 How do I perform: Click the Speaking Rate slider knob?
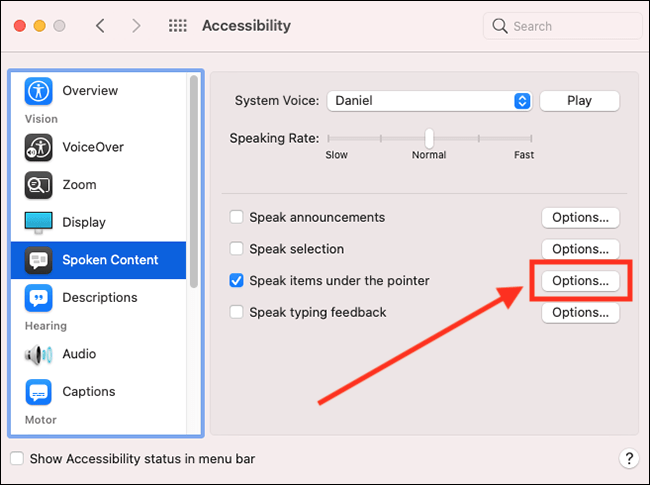coord(429,138)
